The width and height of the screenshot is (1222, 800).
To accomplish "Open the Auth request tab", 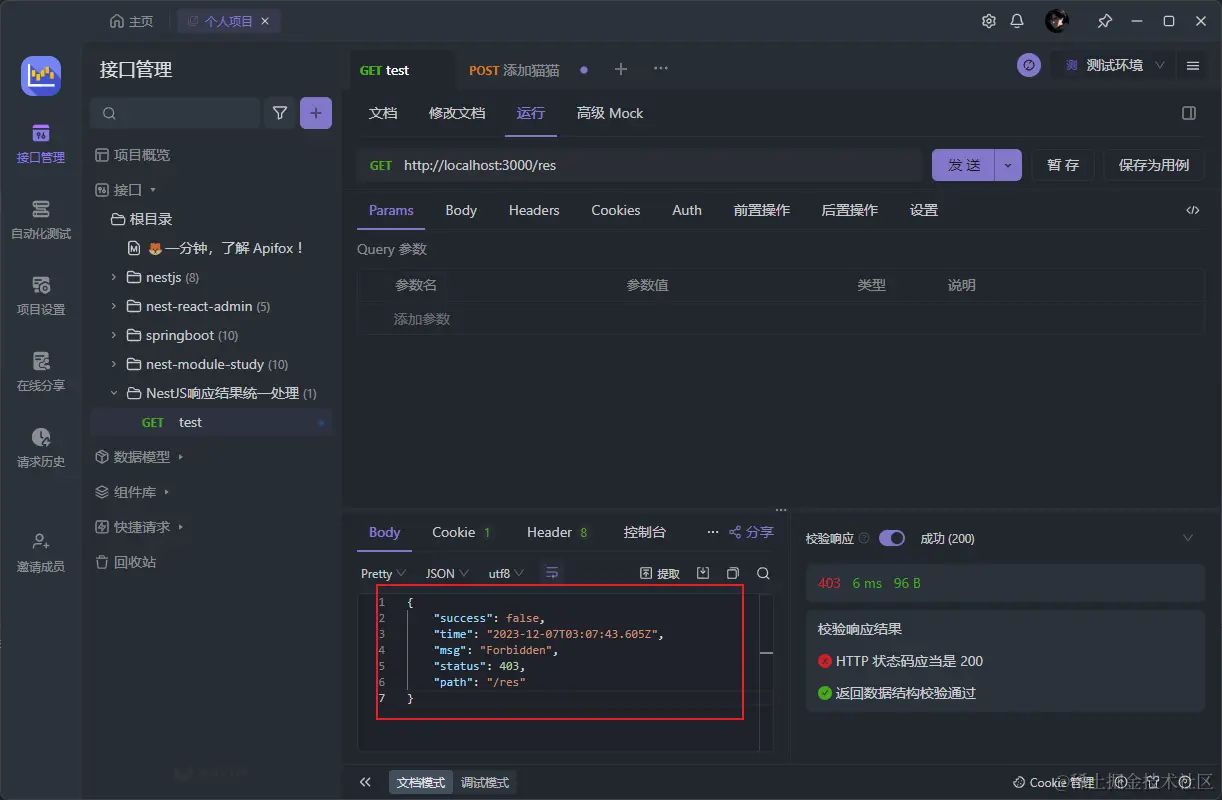I will point(687,210).
